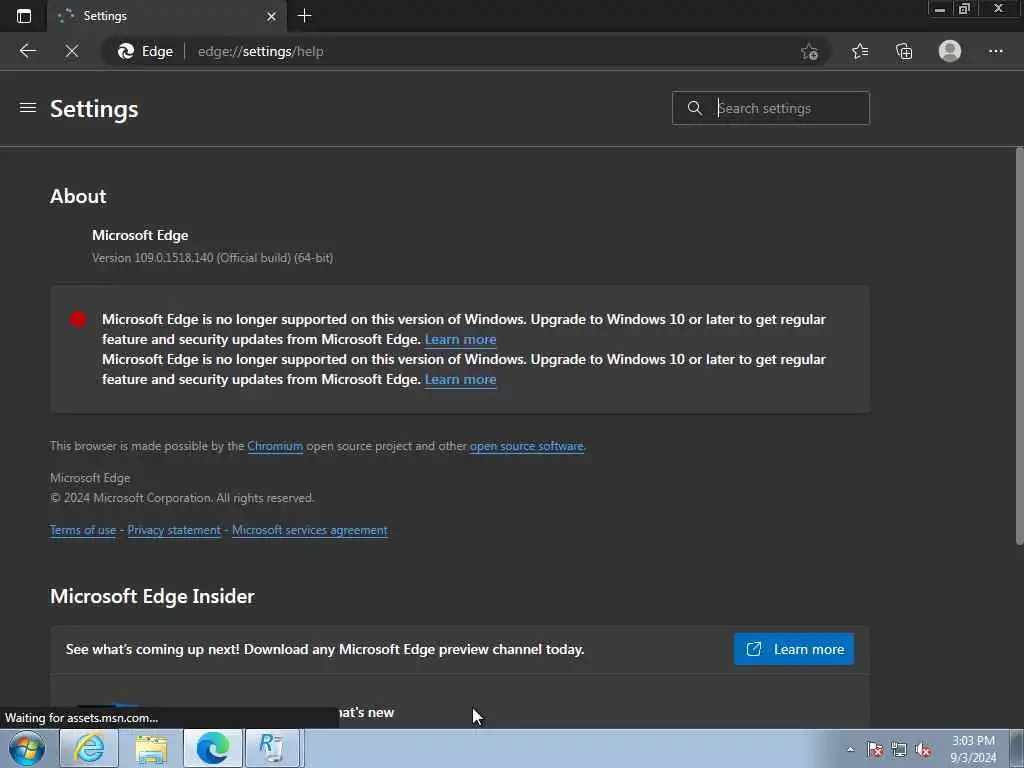Screen dimensions: 1024x768
Task: Click the address bar URL edge://settings/help
Action: [x=260, y=51]
